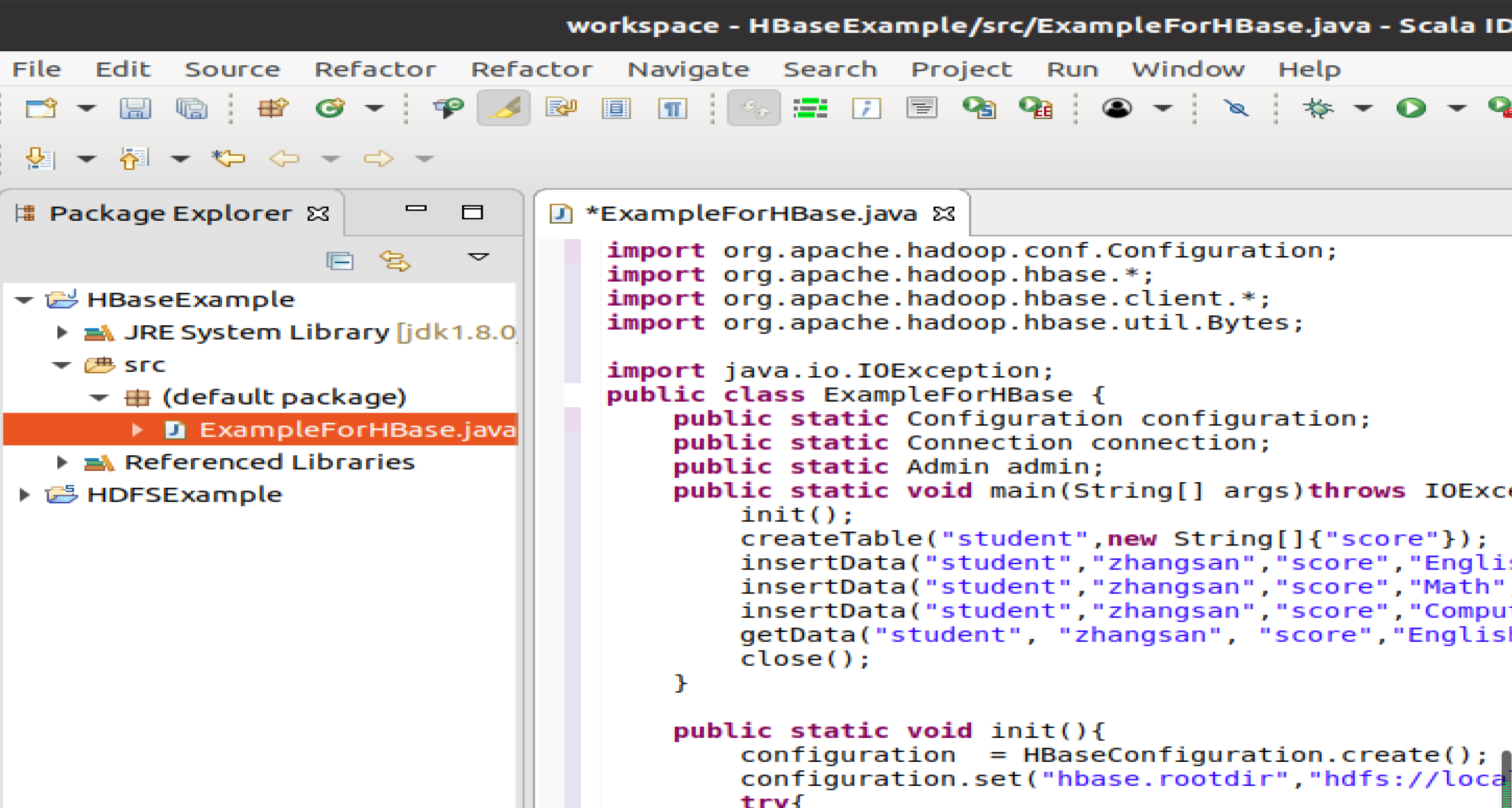
Task: Open the Next Annotation dropdown arrow
Action: [86, 158]
